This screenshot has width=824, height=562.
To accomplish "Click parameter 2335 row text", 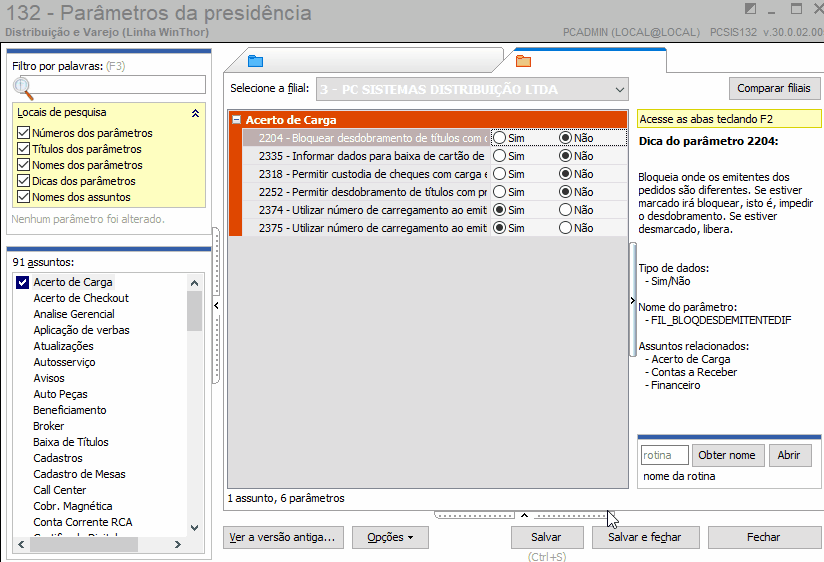I will point(372,156).
